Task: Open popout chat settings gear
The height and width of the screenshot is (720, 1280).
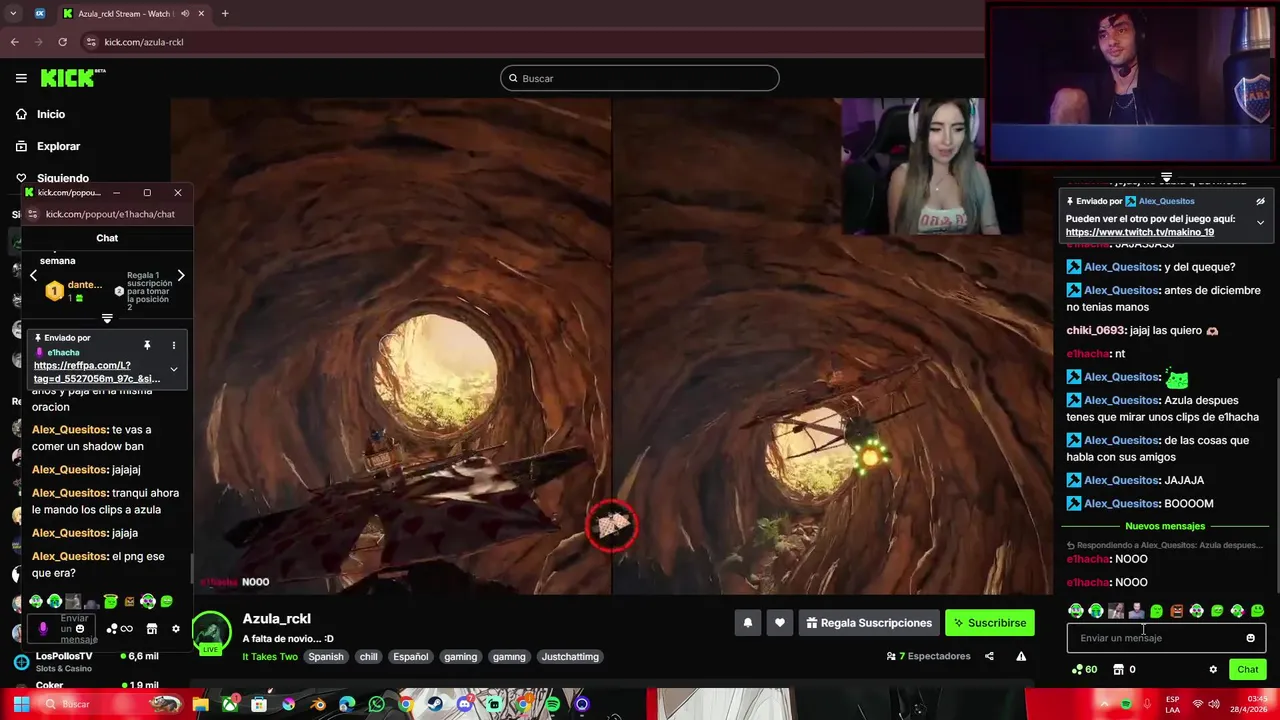Action: [176, 629]
